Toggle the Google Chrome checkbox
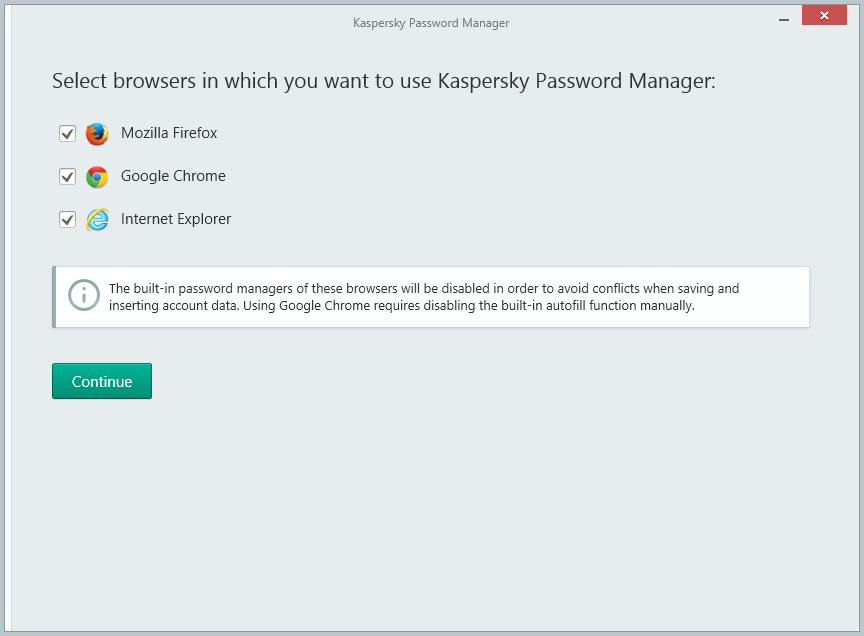This screenshot has height=636, width=864. pyautogui.click(x=68, y=177)
